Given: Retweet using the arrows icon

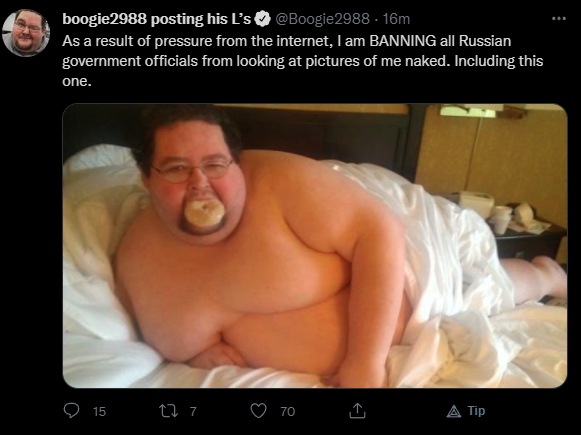Looking at the screenshot, I should pyautogui.click(x=168, y=411).
